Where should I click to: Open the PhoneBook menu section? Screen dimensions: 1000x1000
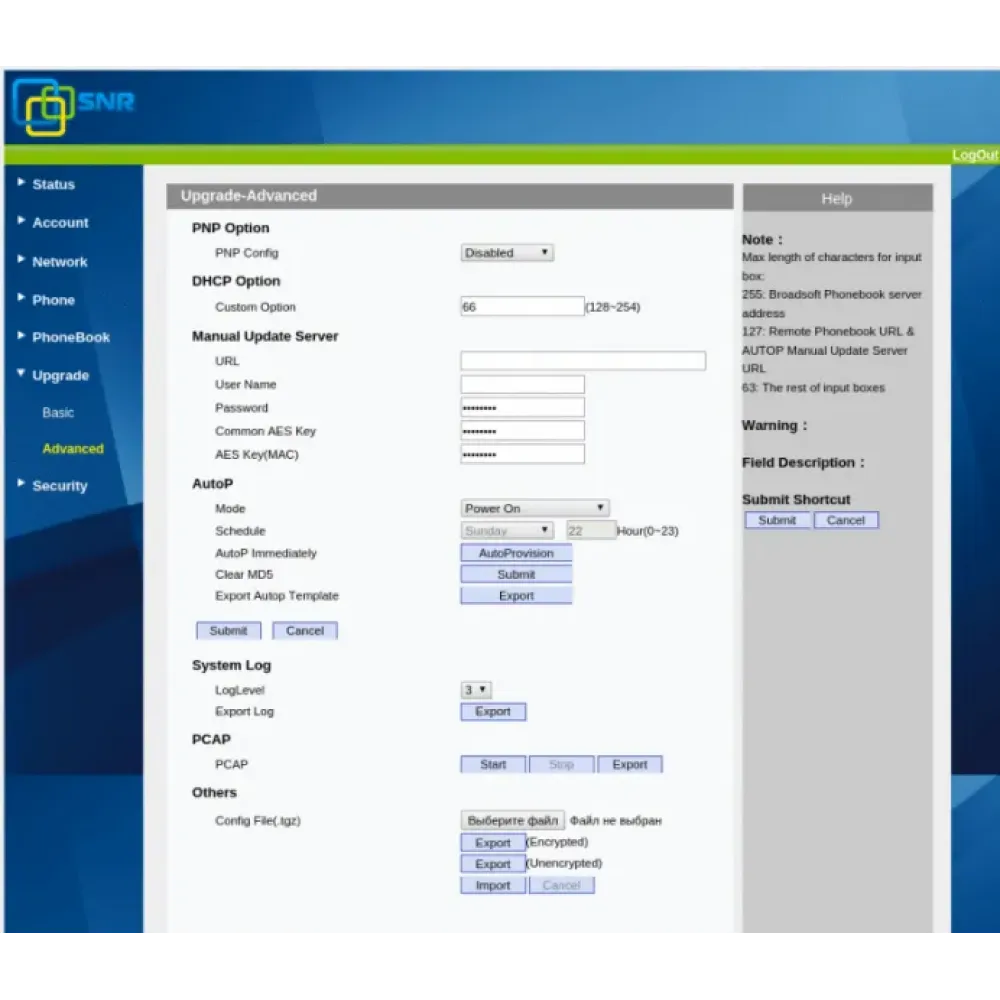[71, 337]
